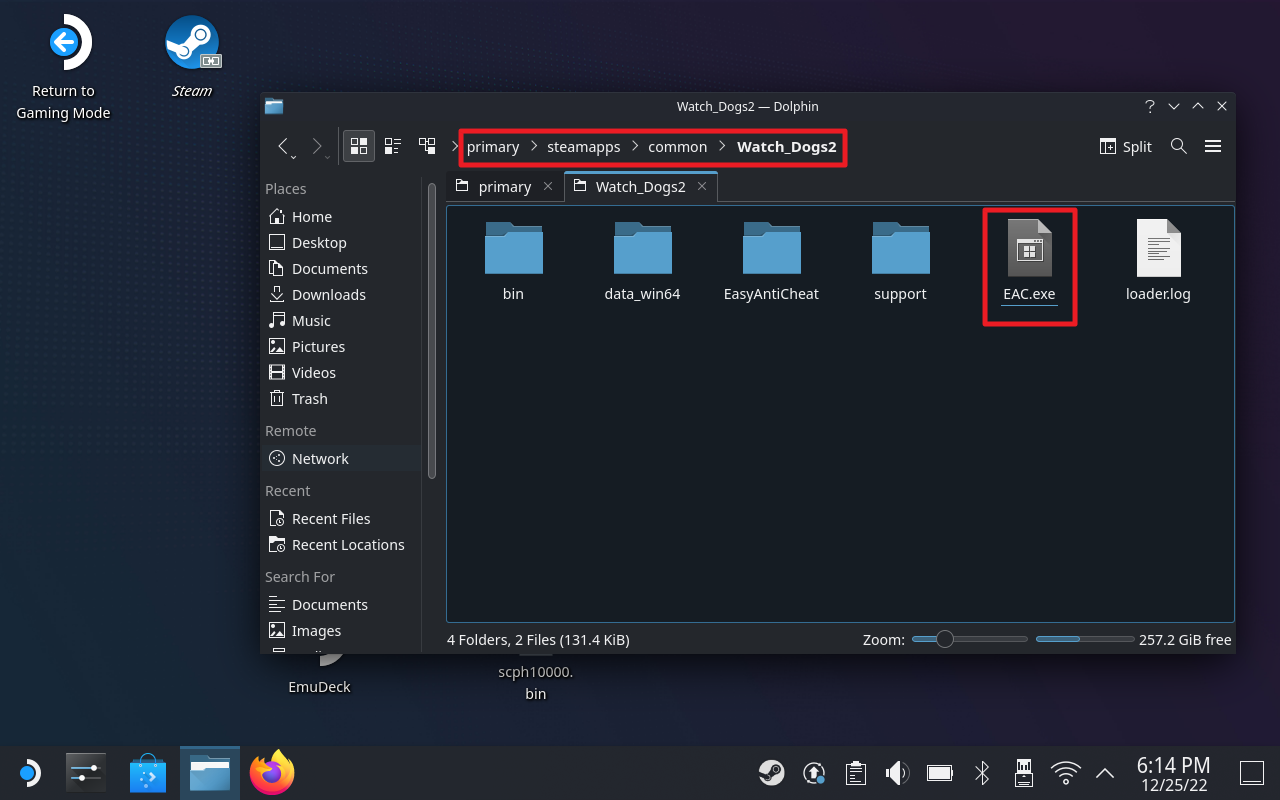Click Dolphin file manager taskbar icon
Viewport: 1280px width, 800px height.
210,773
